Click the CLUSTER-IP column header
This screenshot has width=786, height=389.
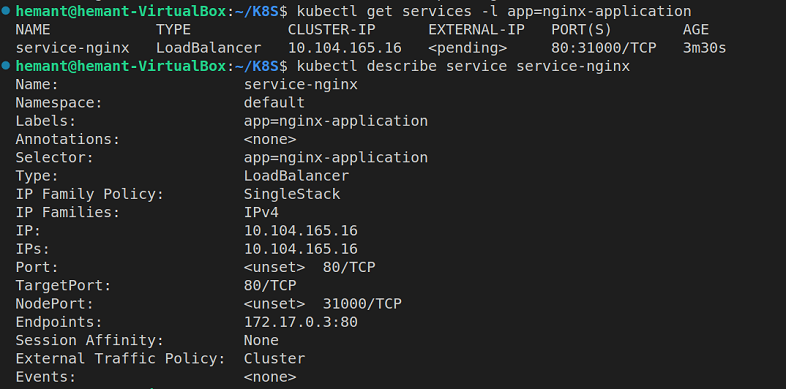pos(331,30)
